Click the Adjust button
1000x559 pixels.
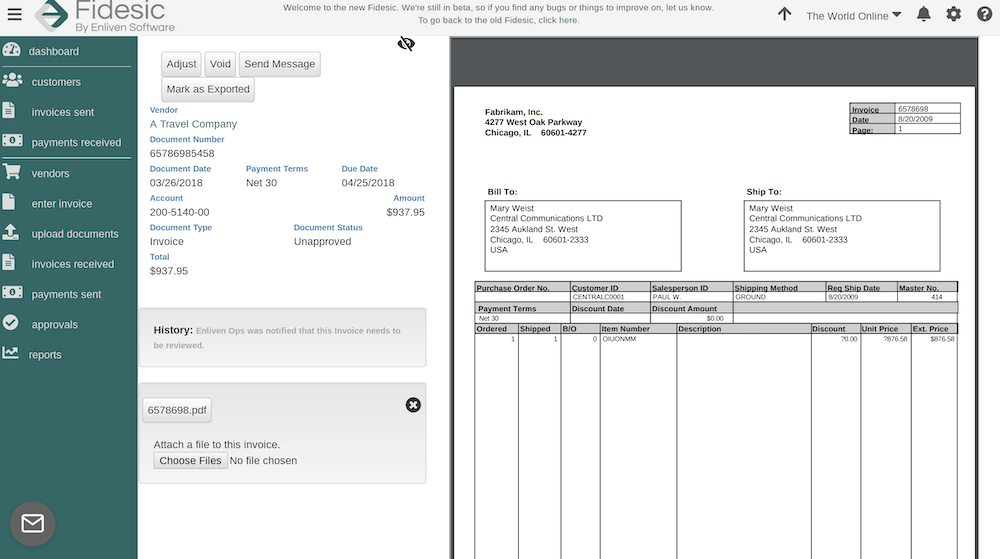[181, 64]
